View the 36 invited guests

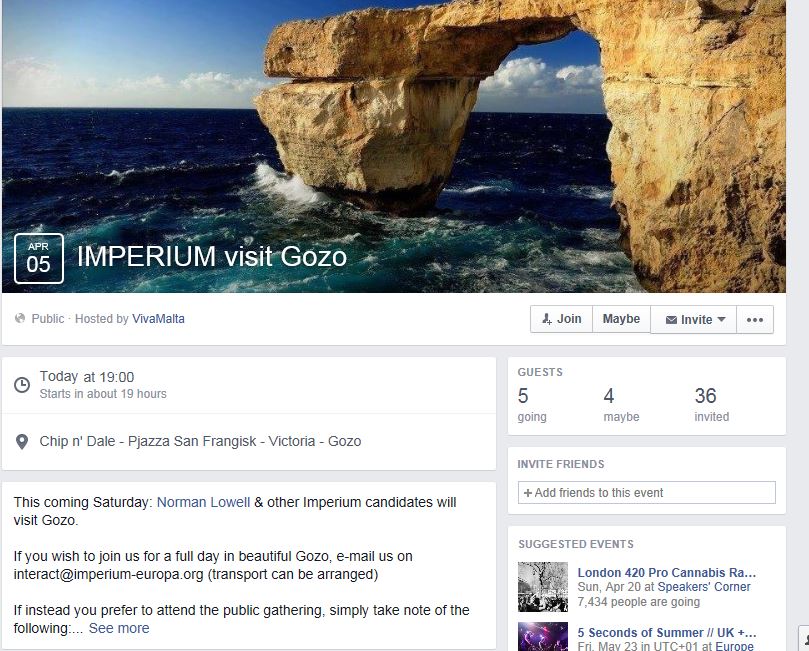click(x=711, y=404)
